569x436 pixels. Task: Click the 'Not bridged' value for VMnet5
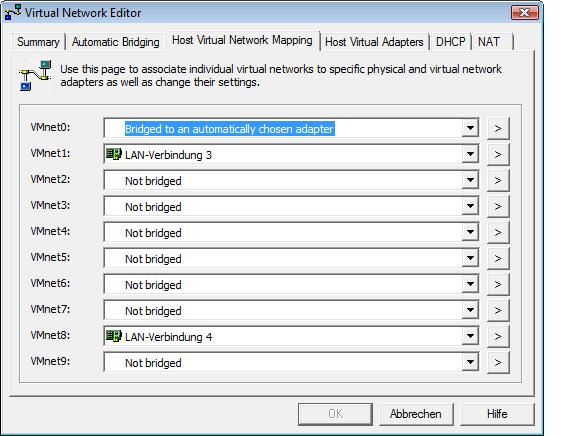point(153,259)
